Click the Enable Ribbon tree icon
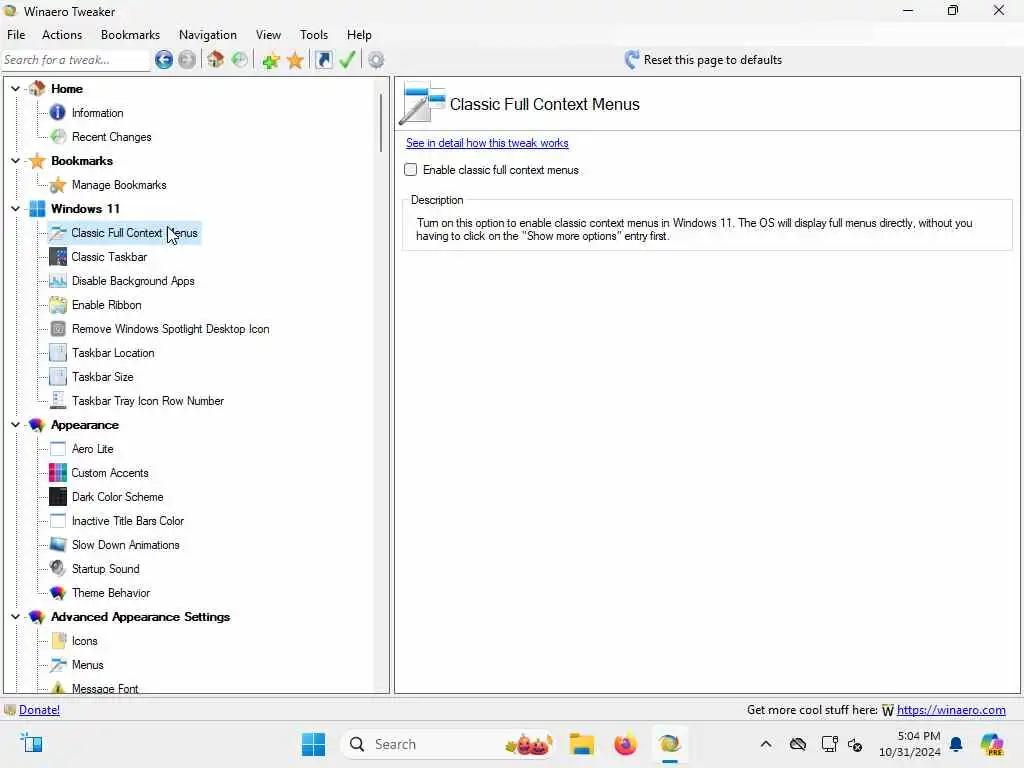 [x=57, y=305]
